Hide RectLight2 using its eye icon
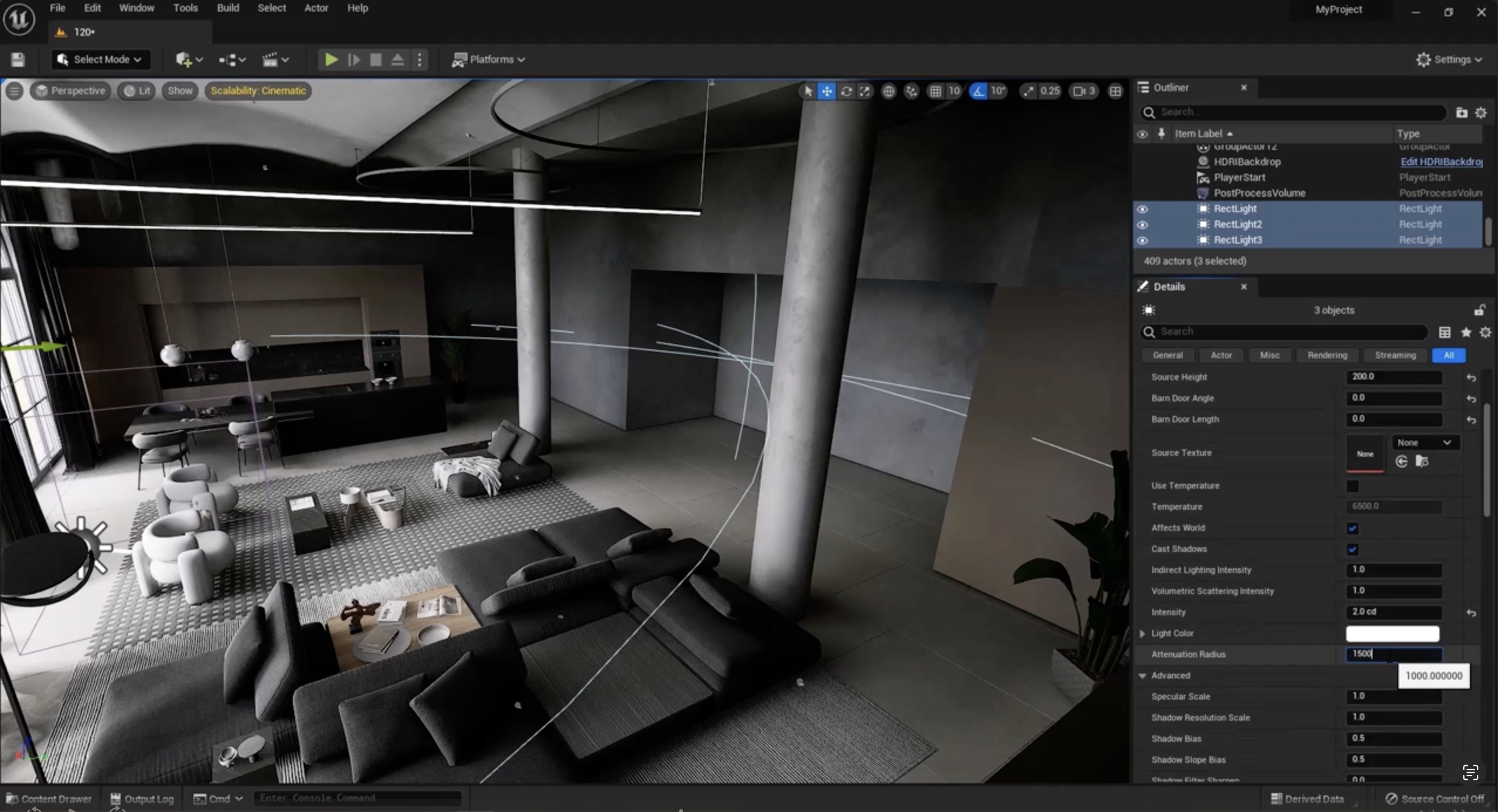Image resolution: width=1498 pixels, height=812 pixels. [1142, 224]
